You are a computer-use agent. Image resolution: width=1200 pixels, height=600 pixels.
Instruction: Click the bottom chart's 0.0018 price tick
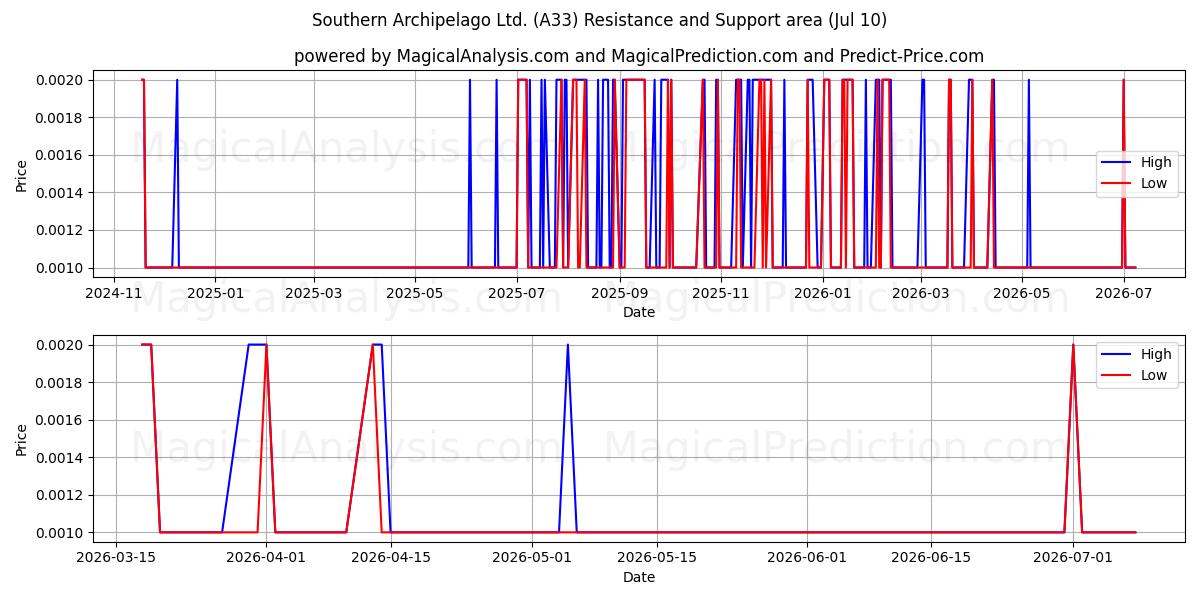coord(60,383)
